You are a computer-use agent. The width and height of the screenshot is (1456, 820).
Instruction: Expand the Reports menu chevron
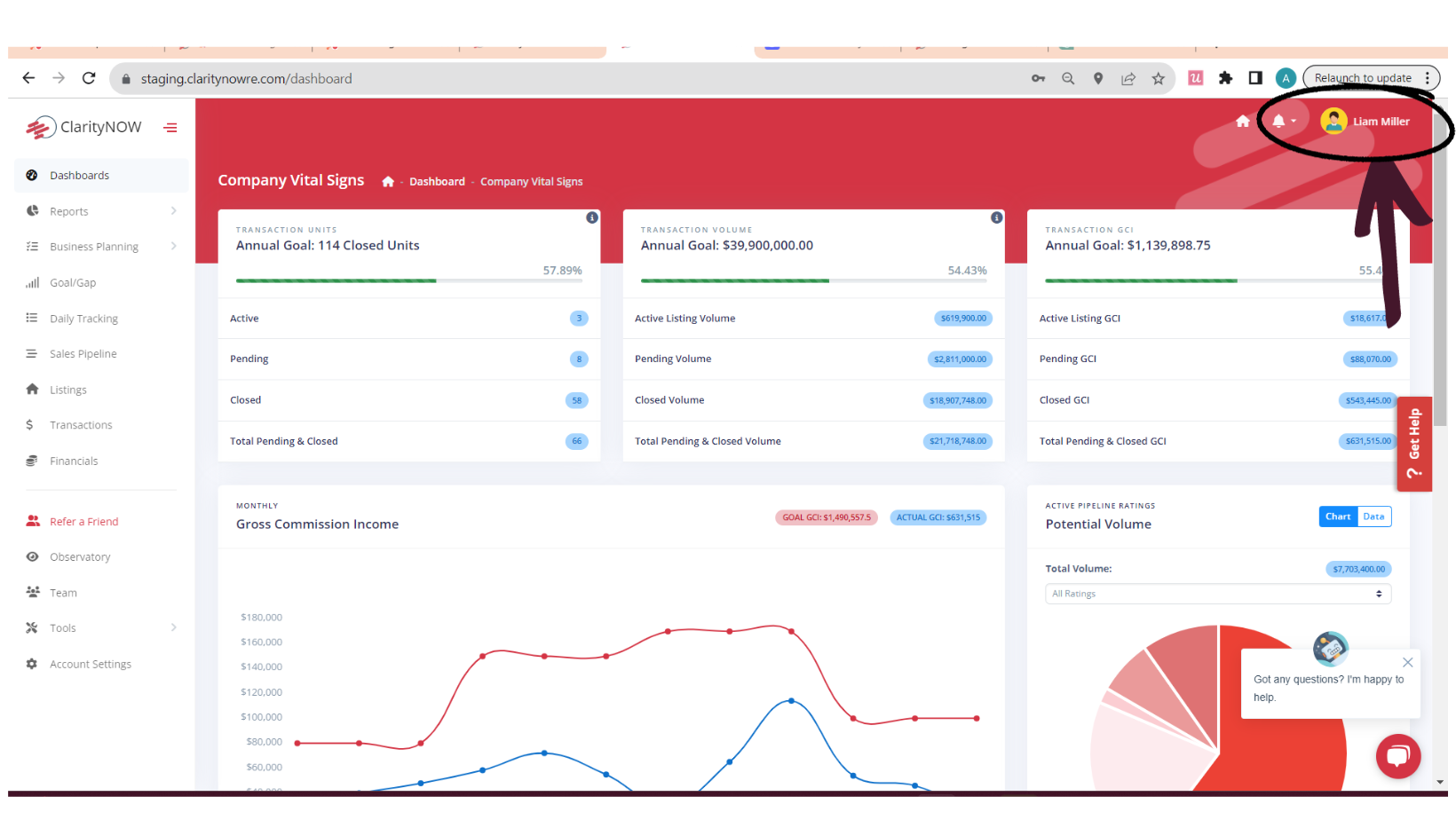(x=173, y=211)
